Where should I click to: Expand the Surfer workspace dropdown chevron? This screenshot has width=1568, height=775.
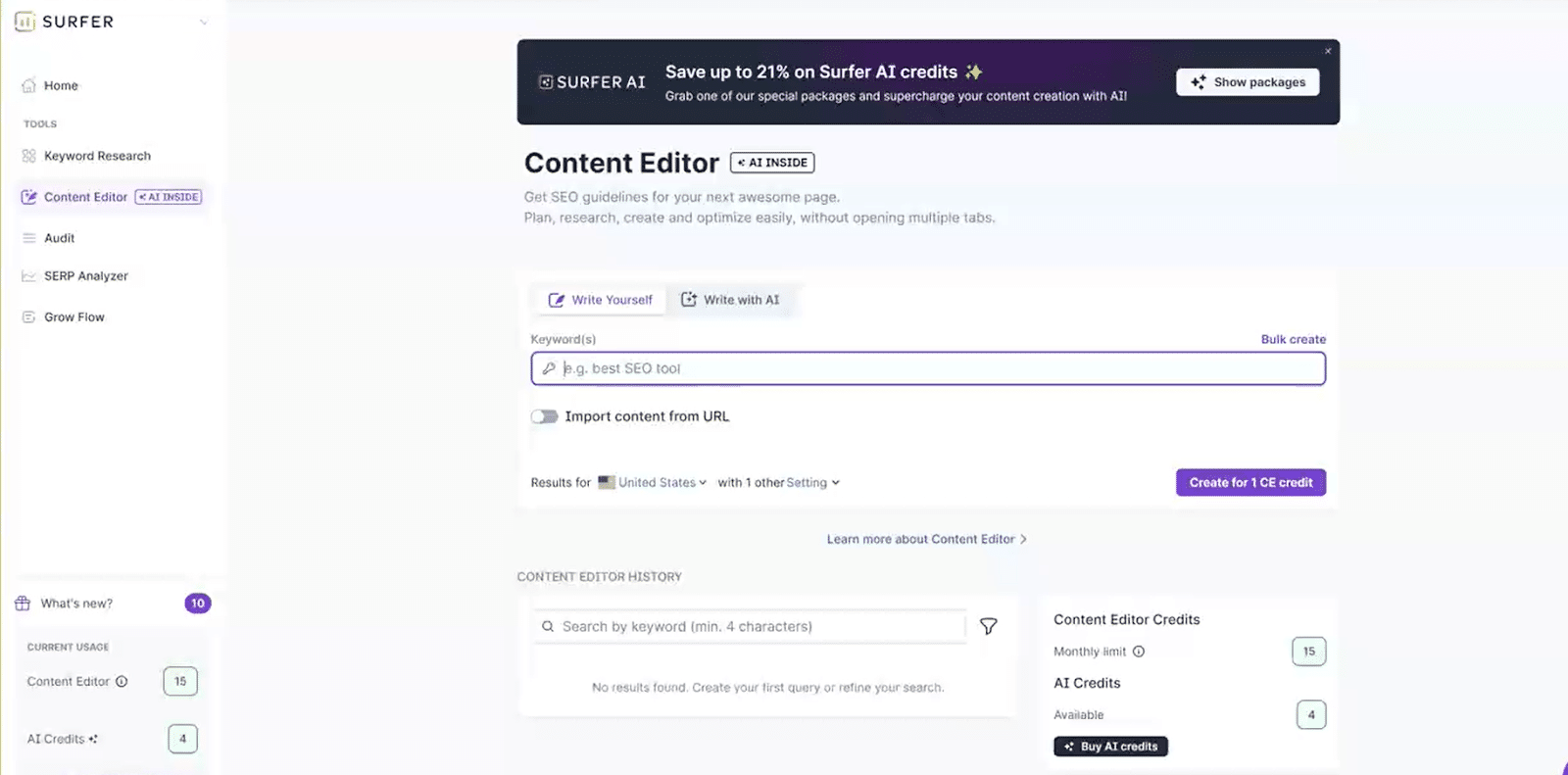tap(203, 23)
